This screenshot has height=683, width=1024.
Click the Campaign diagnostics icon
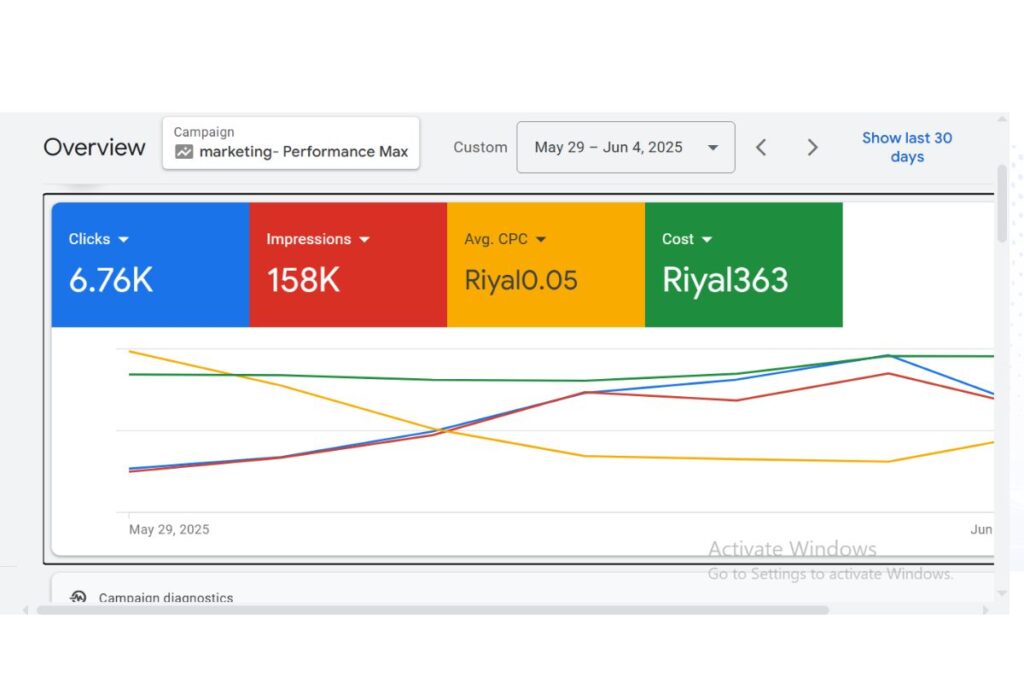pos(78,597)
